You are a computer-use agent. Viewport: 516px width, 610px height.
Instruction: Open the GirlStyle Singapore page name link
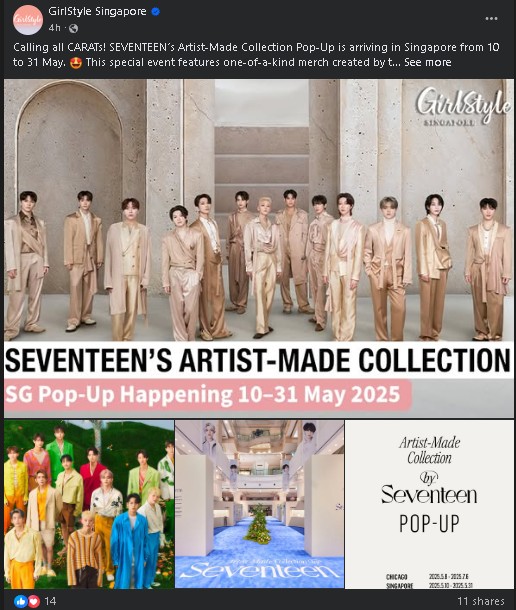click(x=97, y=11)
